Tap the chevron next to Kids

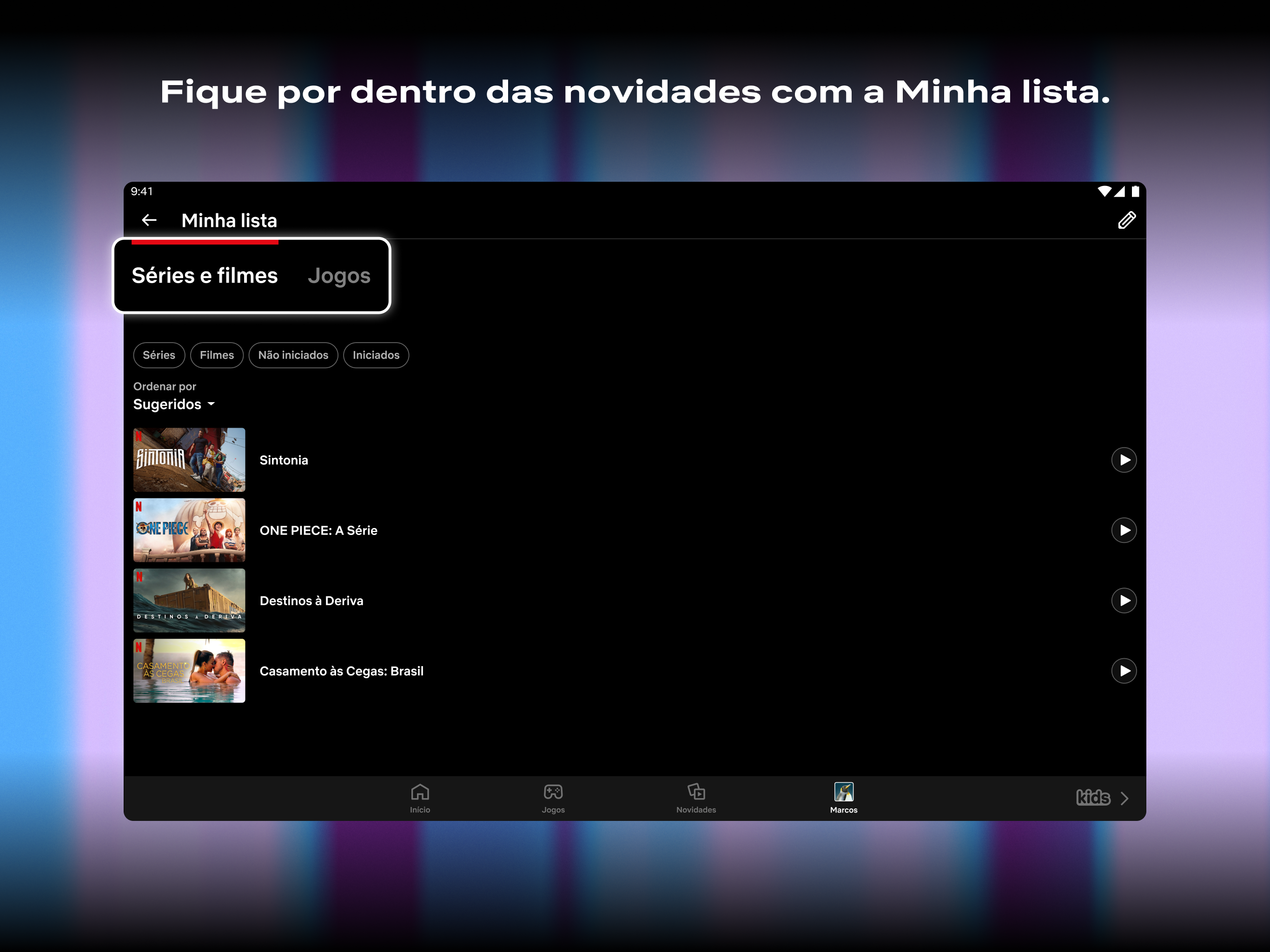coord(1124,798)
